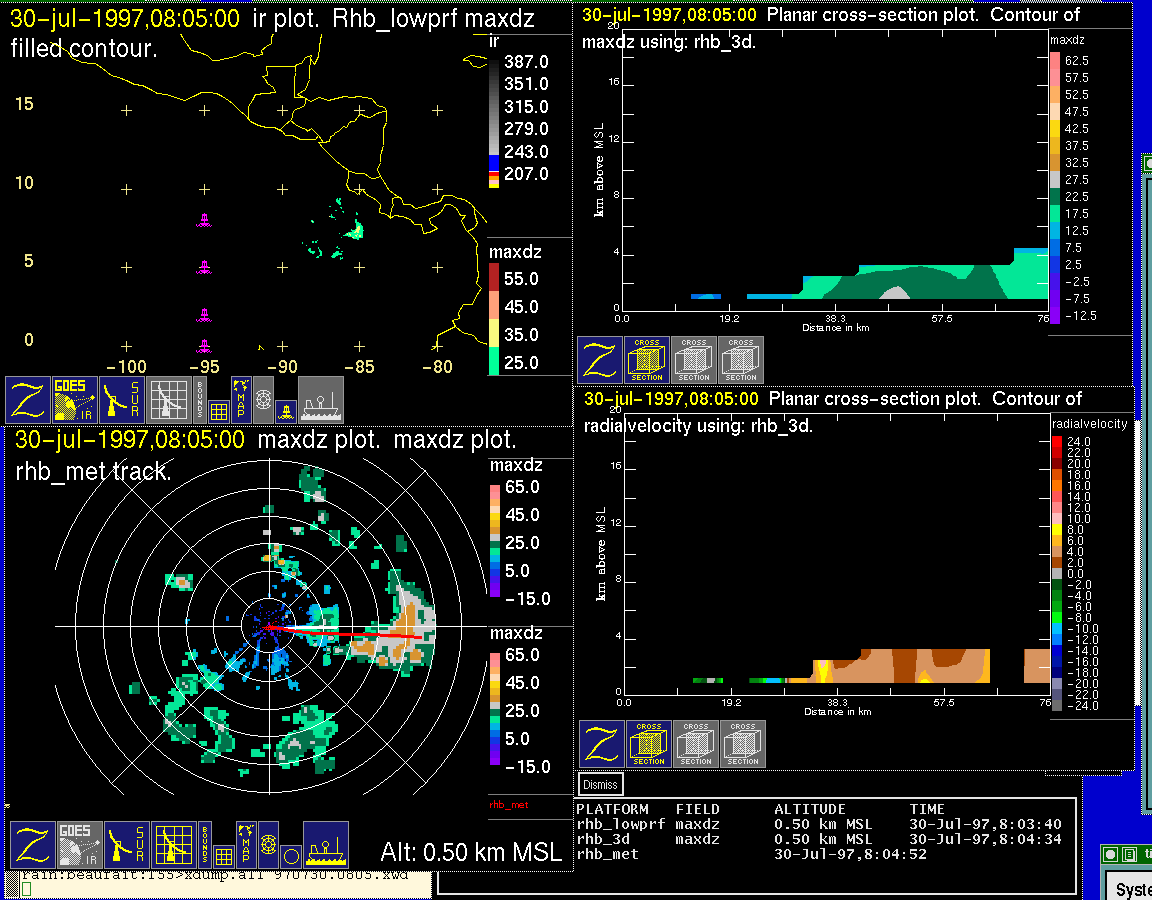
Task: Select active yellow Cross Section icon for maxdz contour
Action: coord(647,360)
